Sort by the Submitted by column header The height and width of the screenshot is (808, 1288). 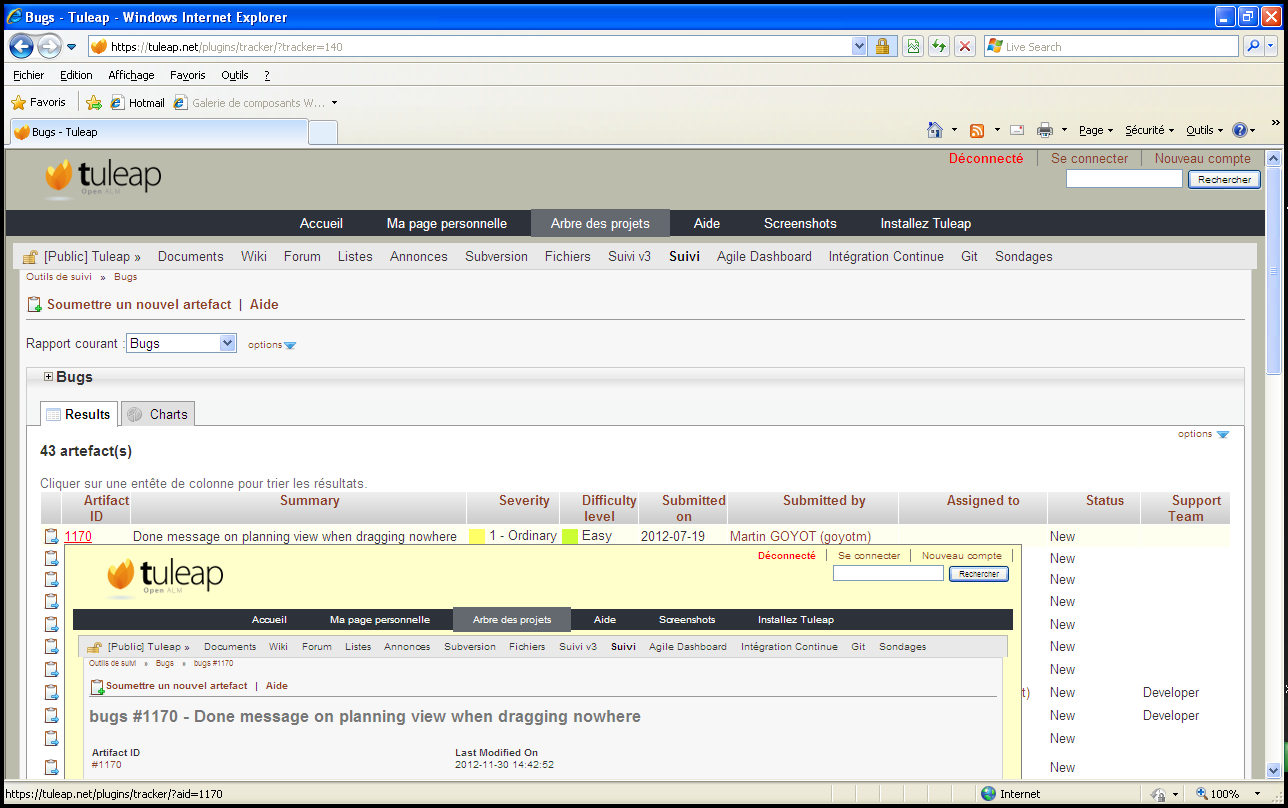[824, 501]
